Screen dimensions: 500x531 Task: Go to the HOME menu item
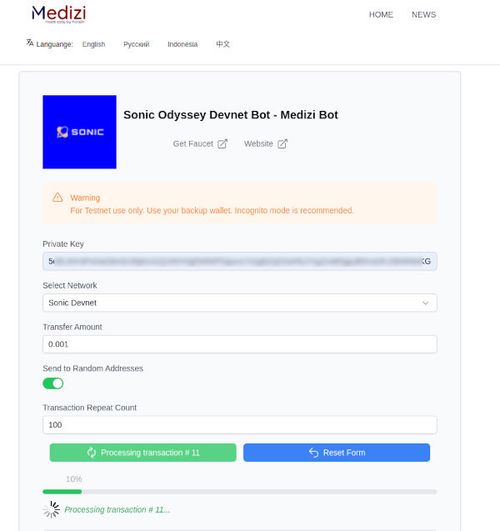(x=381, y=15)
